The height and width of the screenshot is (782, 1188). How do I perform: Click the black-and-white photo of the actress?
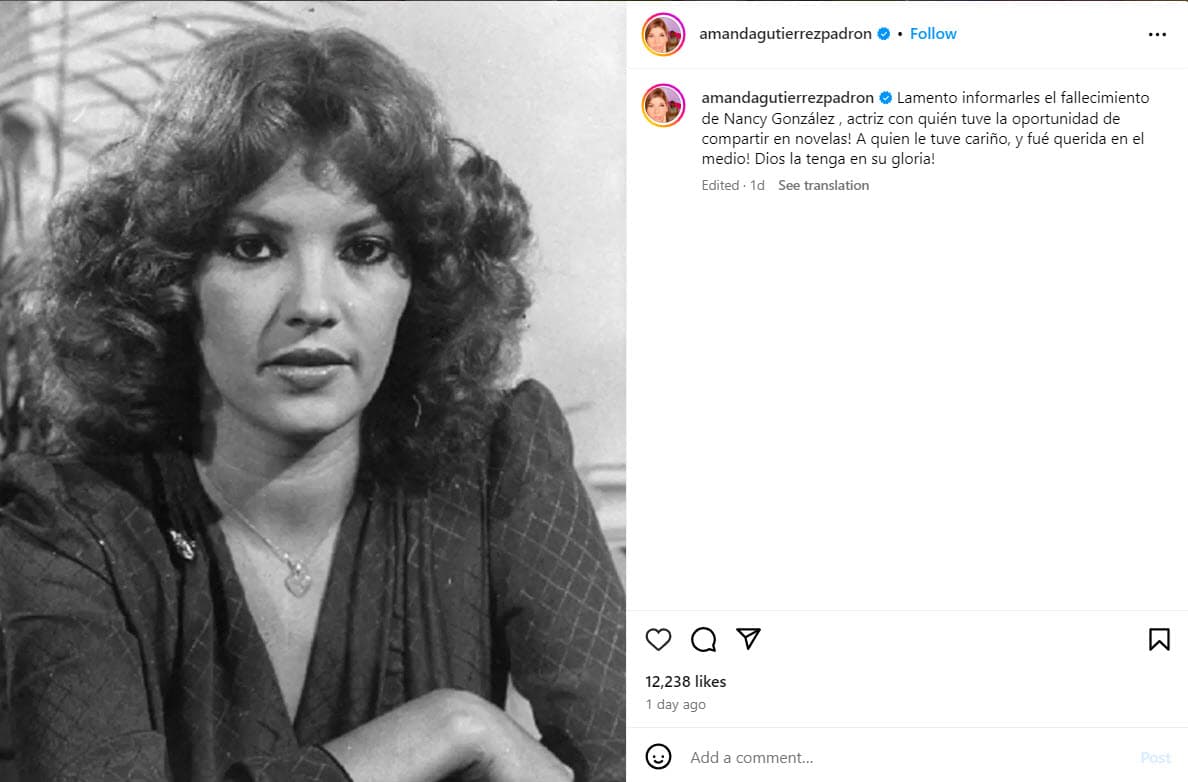(x=313, y=390)
